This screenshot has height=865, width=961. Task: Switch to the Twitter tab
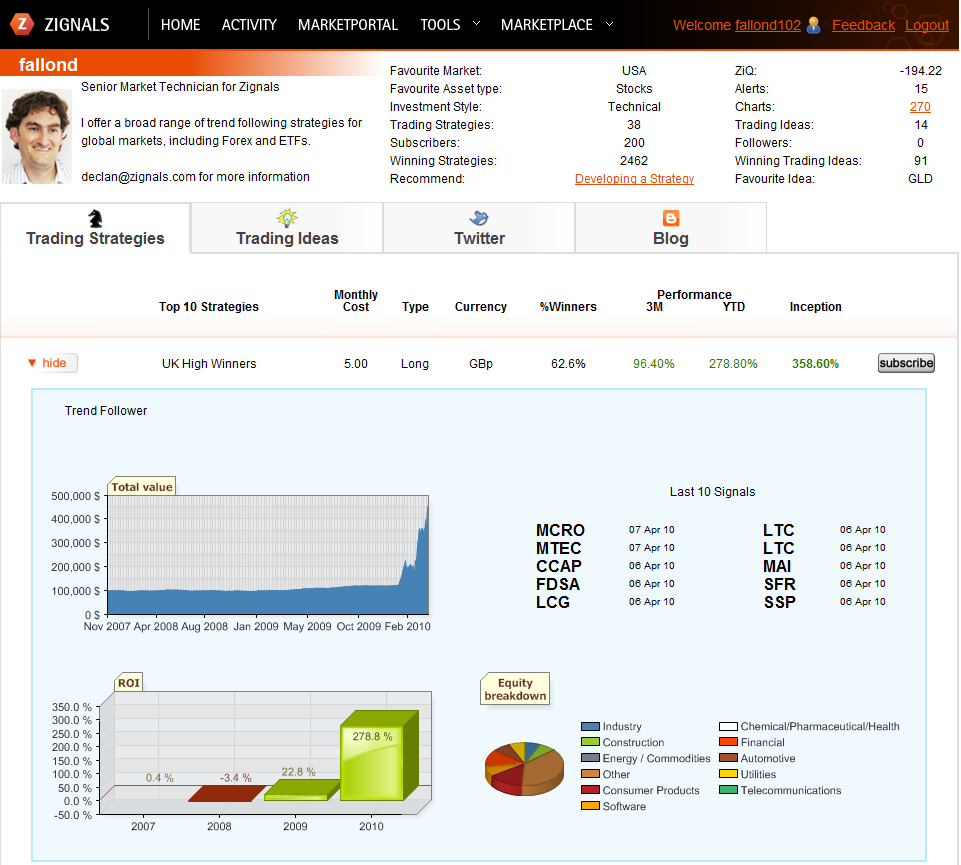click(x=479, y=228)
